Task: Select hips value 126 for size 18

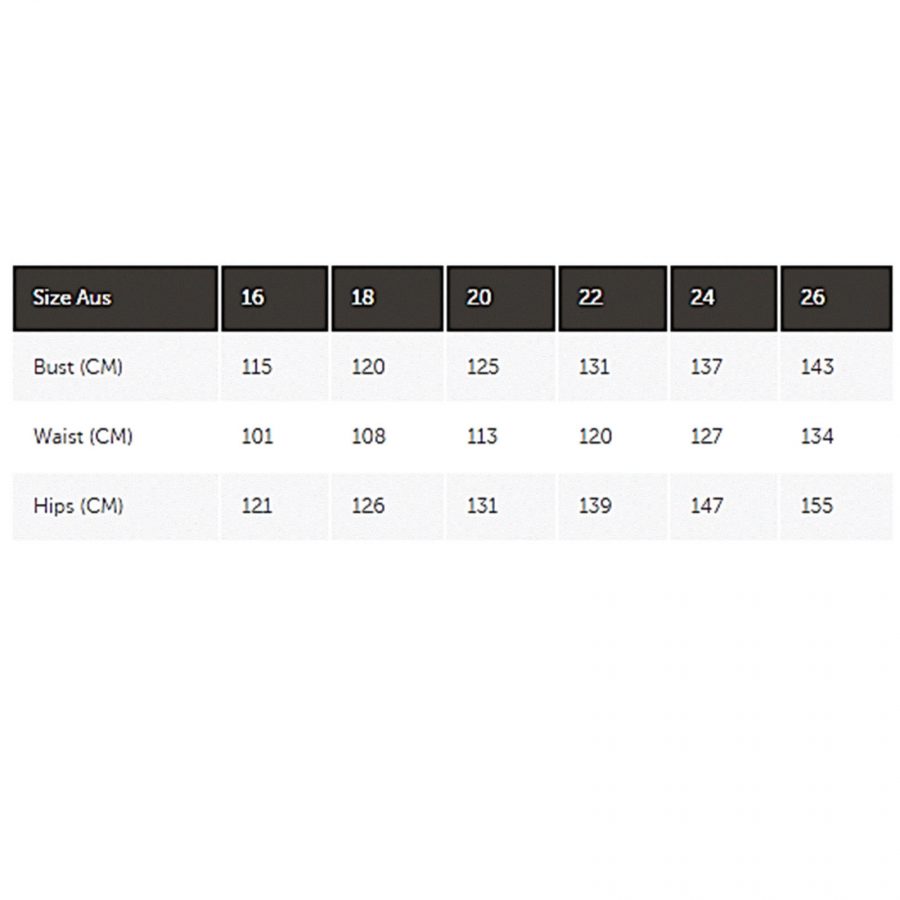Action: point(368,506)
